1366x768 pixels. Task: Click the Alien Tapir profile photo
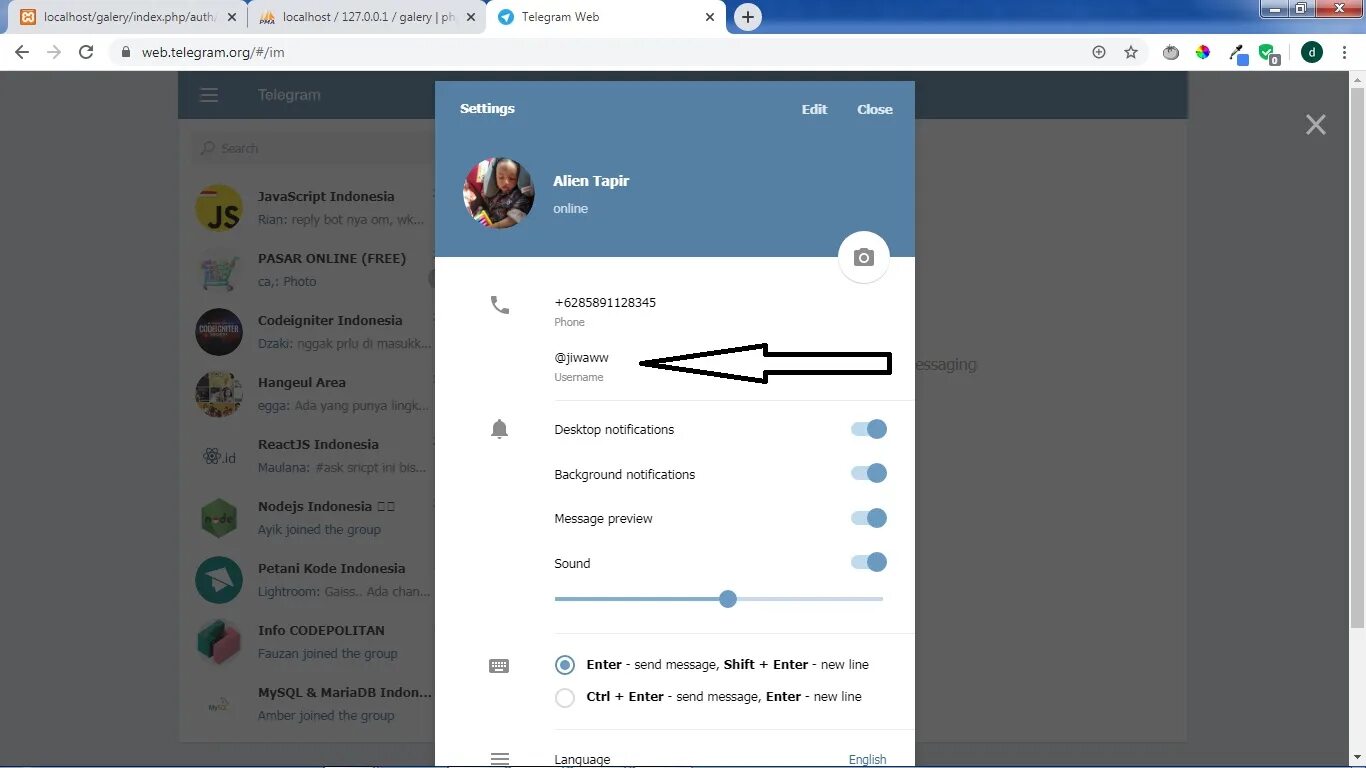[498, 193]
